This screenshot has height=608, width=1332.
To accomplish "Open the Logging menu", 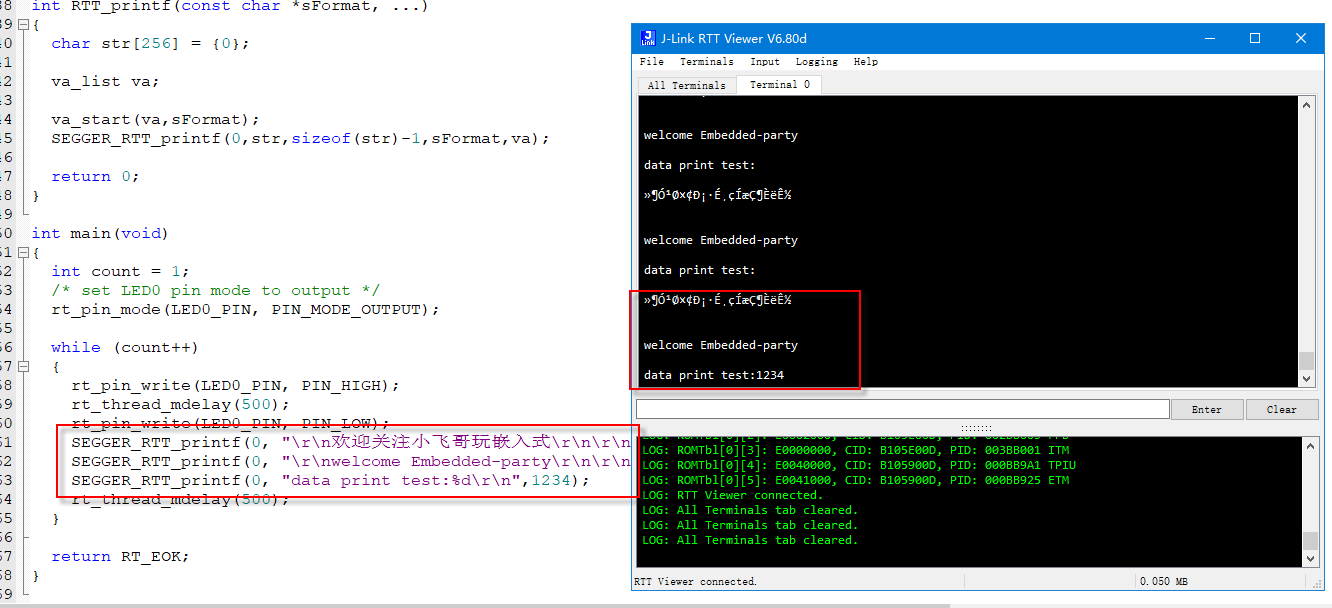I will coord(816,62).
